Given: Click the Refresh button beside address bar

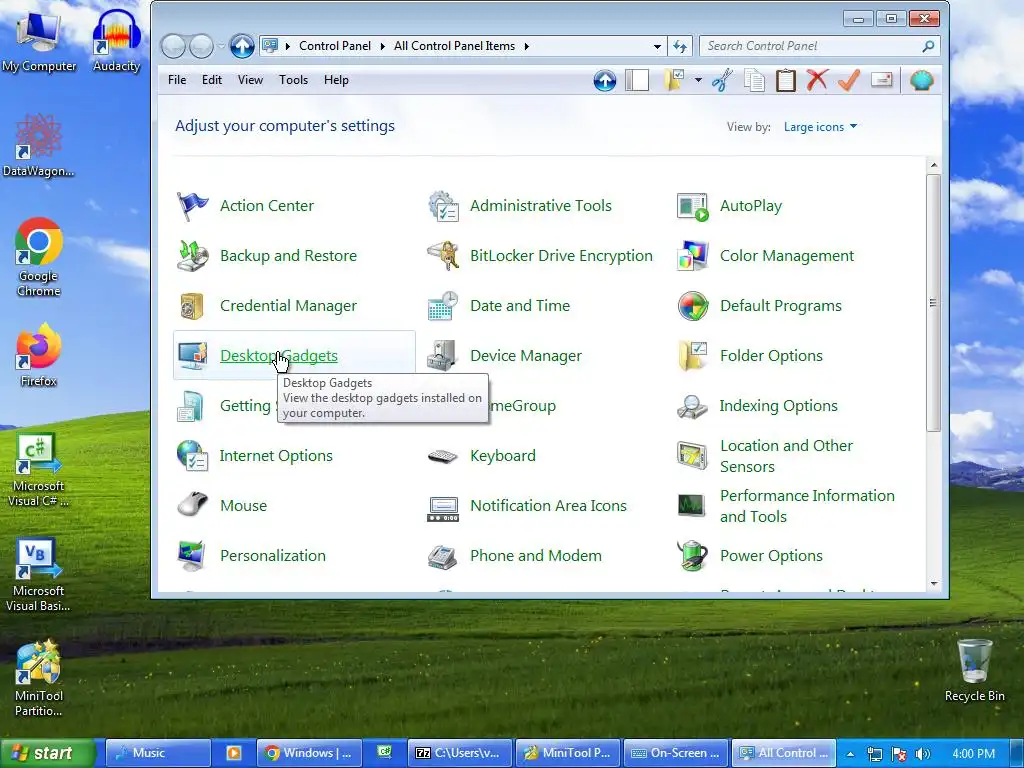Looking at the screenshot, I should click(680, 46).
